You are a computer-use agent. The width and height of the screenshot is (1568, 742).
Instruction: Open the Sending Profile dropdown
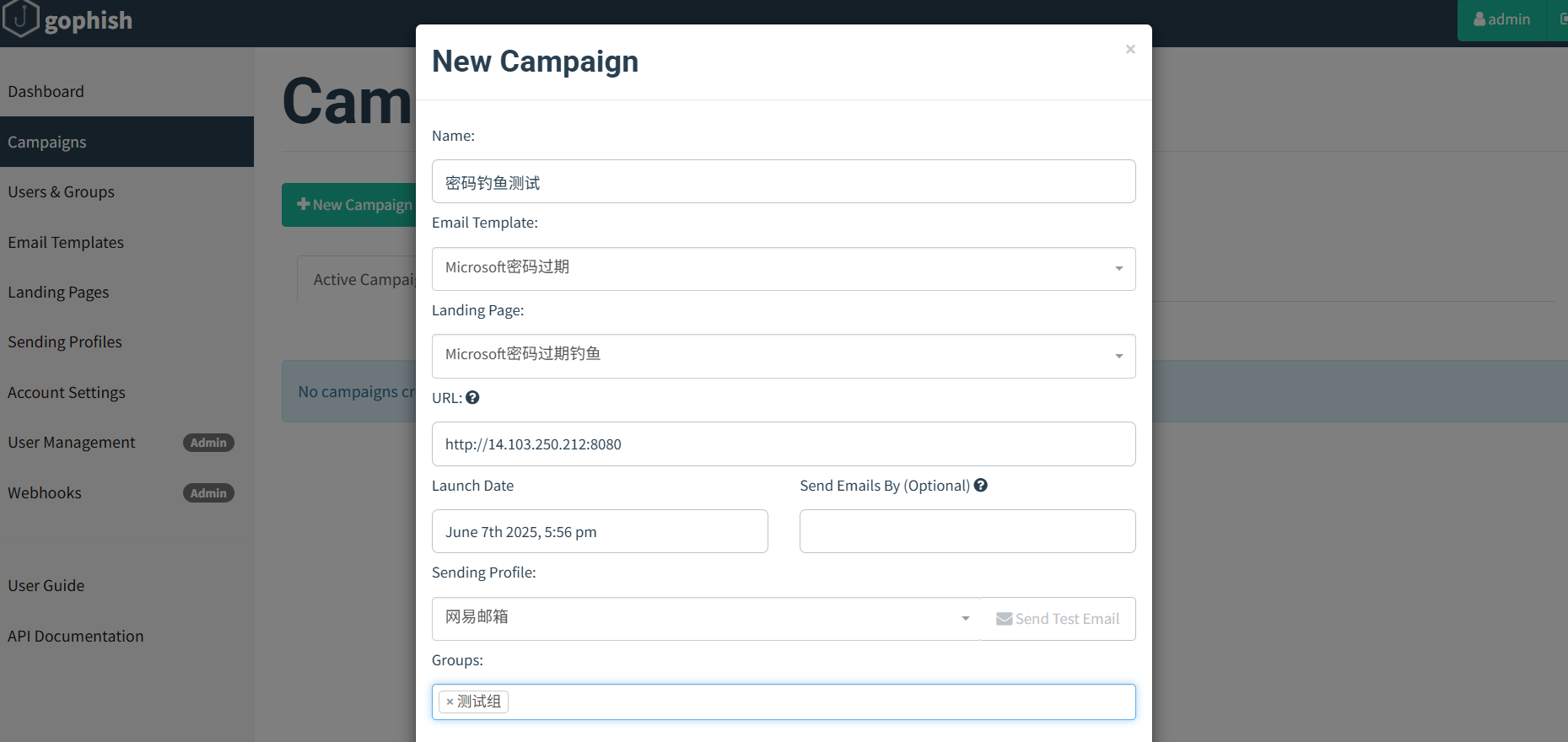(x=965, y=619)
